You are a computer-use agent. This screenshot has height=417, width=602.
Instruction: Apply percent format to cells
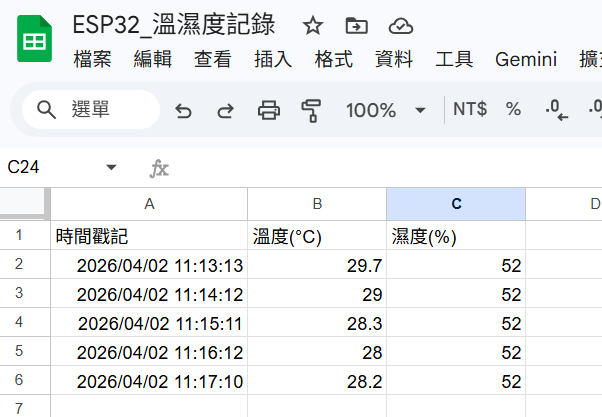513,110
